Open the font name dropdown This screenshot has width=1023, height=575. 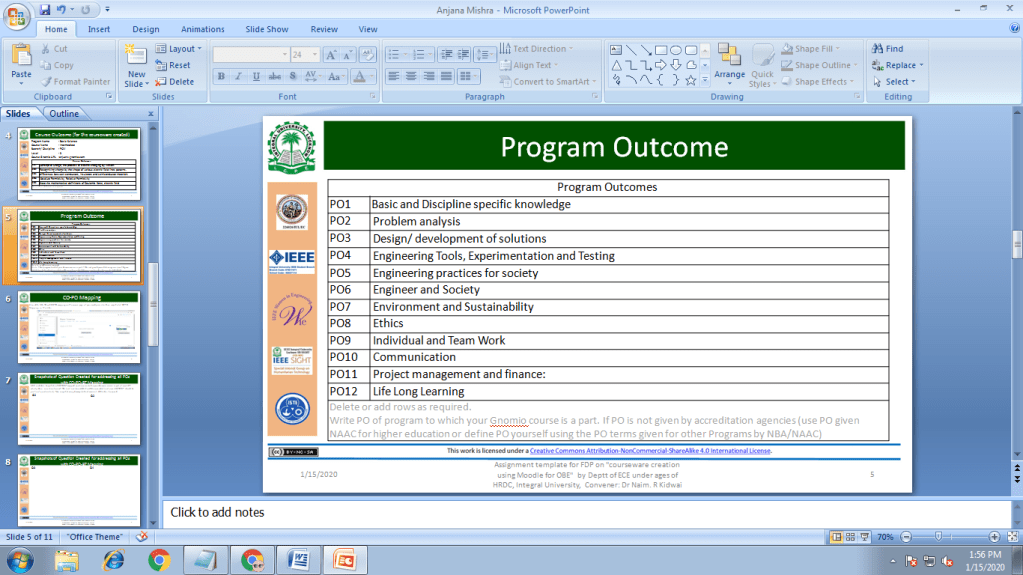tap(284, 55)
